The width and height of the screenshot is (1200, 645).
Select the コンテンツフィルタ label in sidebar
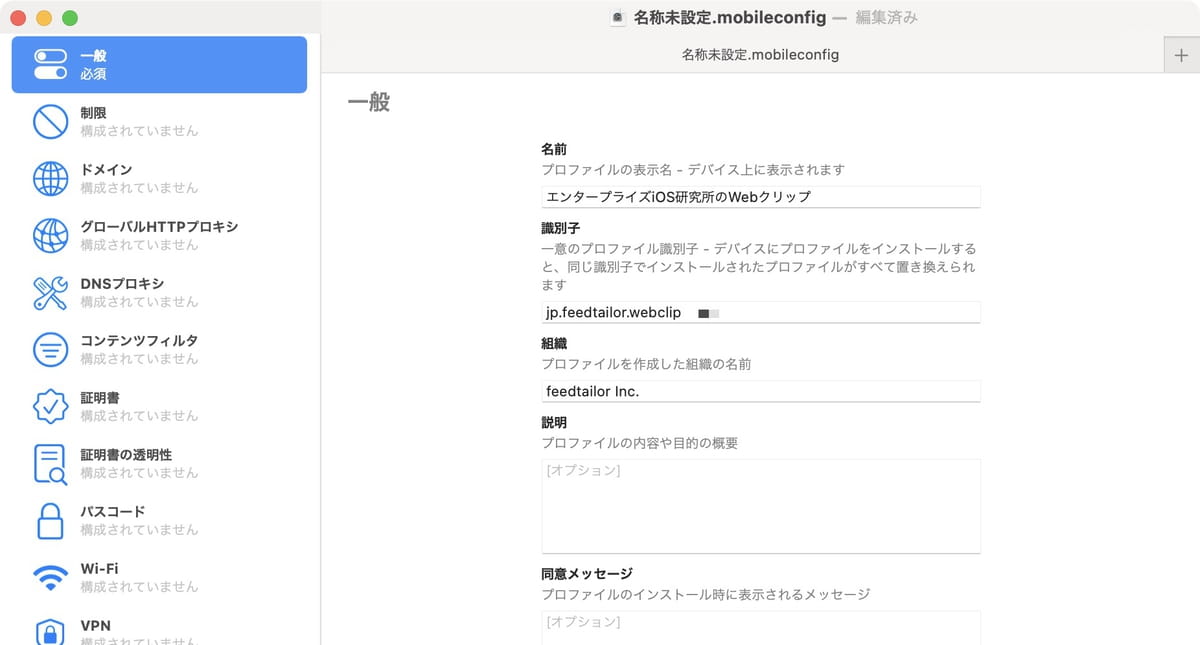tap(139, 341)
